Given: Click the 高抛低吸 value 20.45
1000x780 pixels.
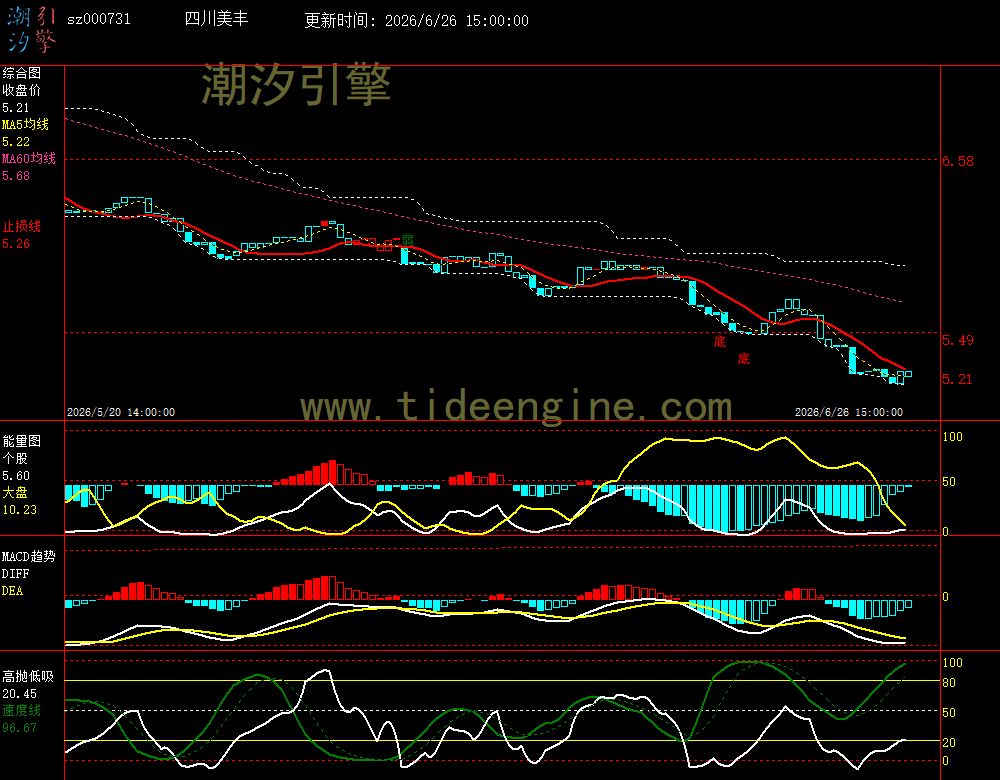Looking at the screenshot, I should point(19,694).
